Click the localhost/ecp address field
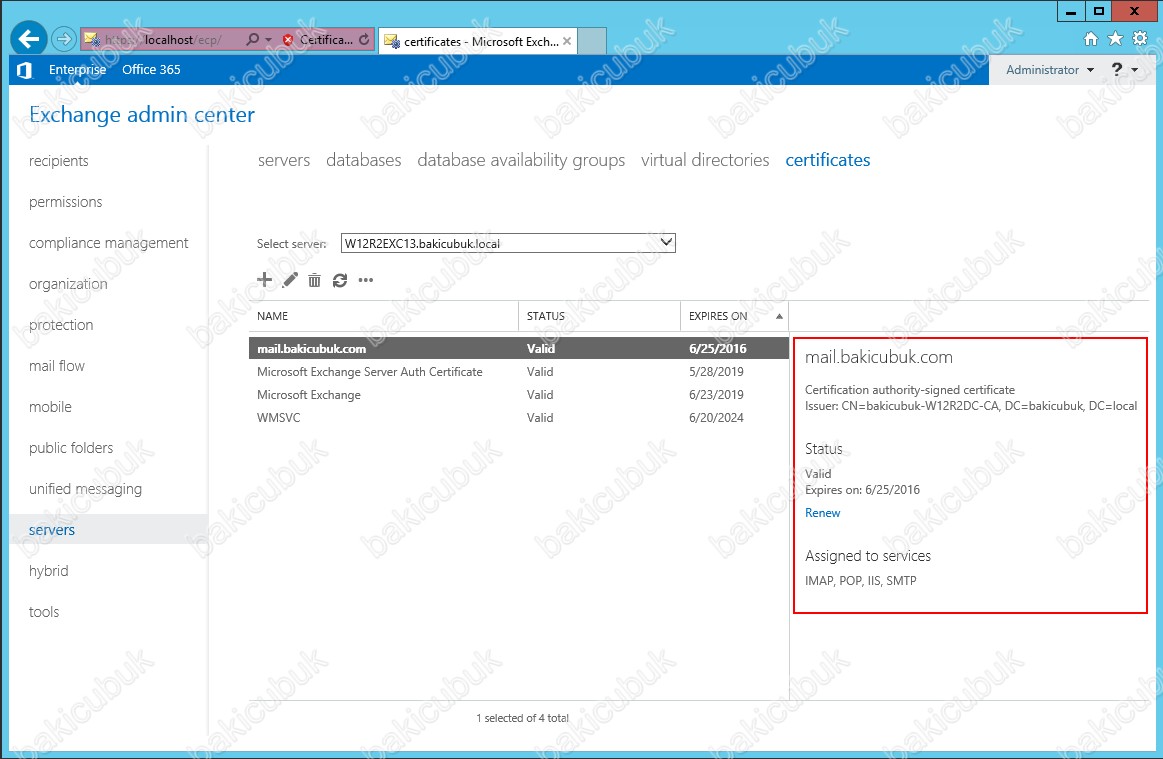The image size is (1163, 759). (162, 40)
